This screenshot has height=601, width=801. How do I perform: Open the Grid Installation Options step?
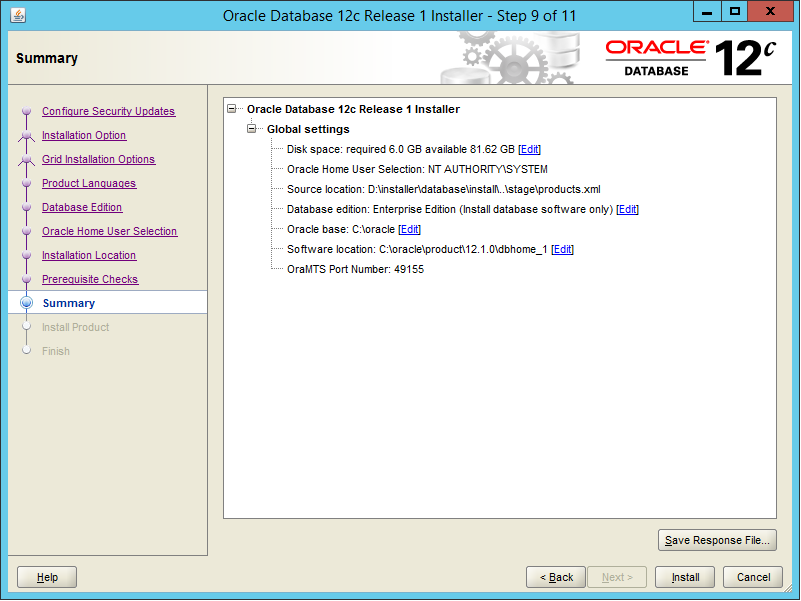[x=98, y=159]
